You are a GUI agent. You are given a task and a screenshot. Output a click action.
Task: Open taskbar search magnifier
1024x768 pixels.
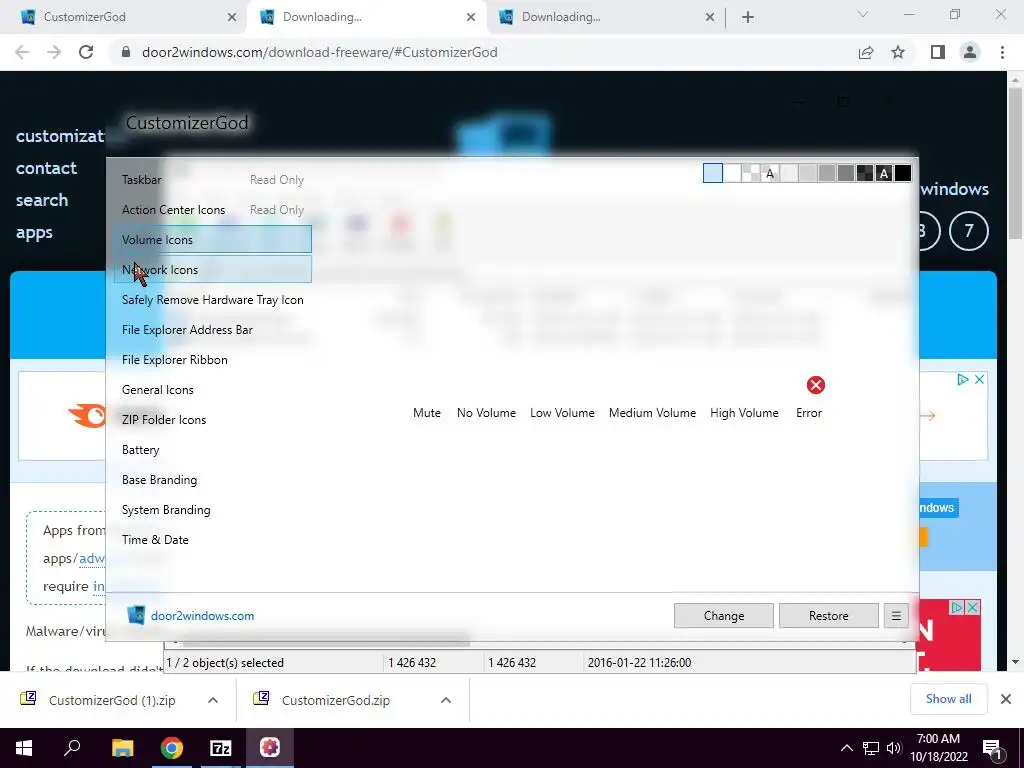72,748
